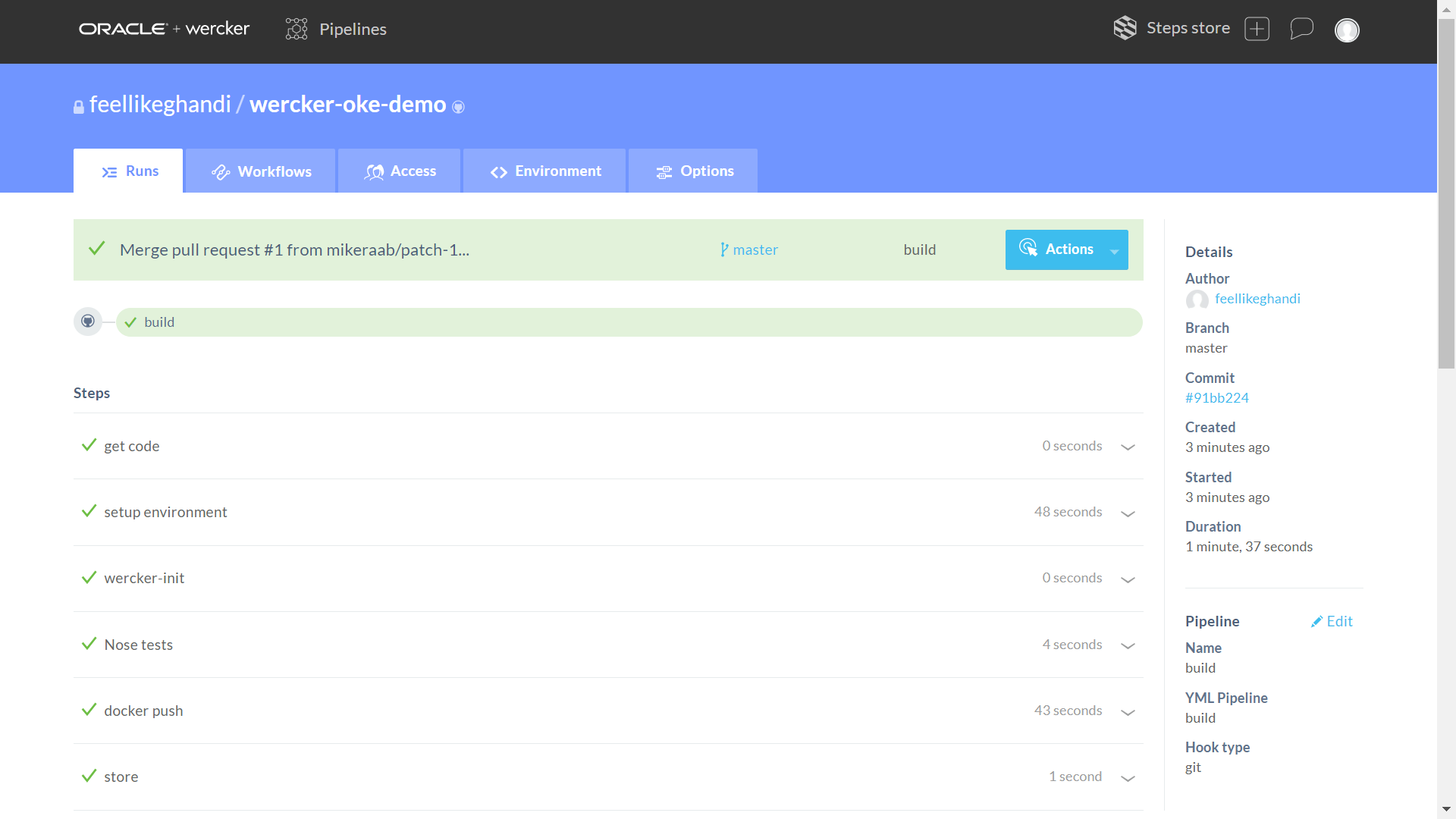The image size is (1456, 819).
Task: Open the user profile avatar
Action: point(1347,30)
